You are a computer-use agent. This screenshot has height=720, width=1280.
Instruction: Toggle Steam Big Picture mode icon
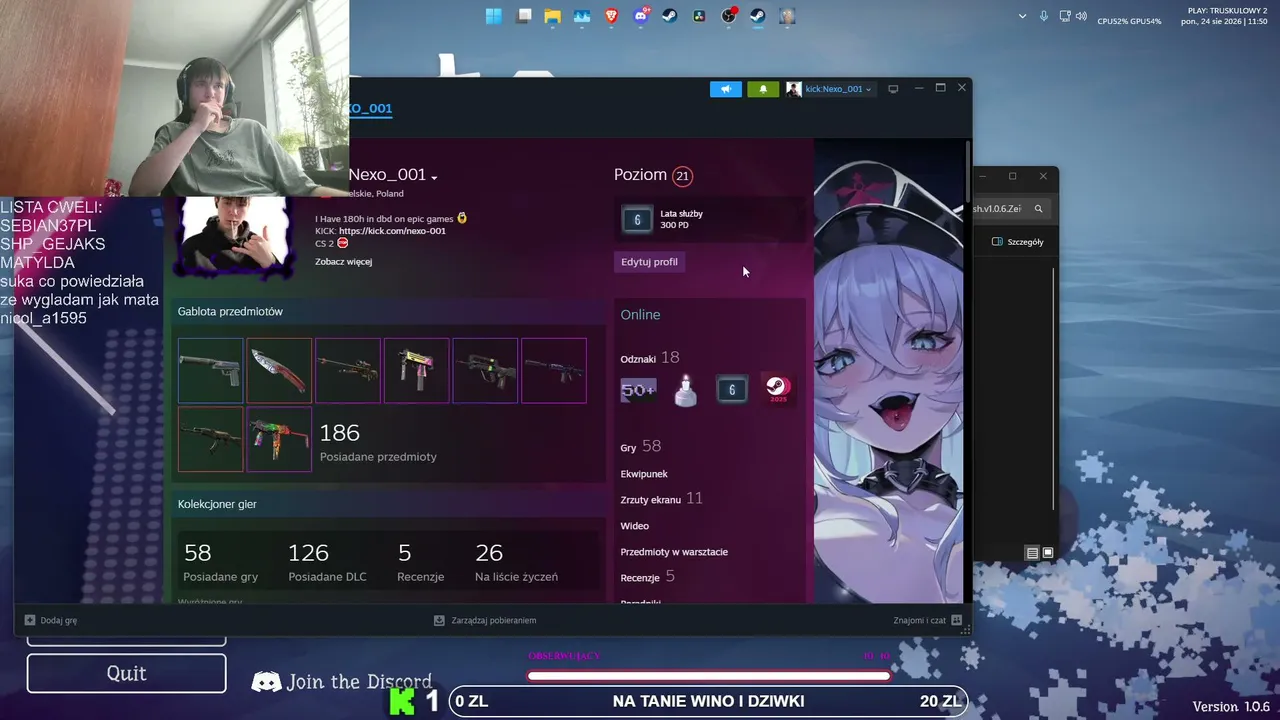click(x=893, y=89)
